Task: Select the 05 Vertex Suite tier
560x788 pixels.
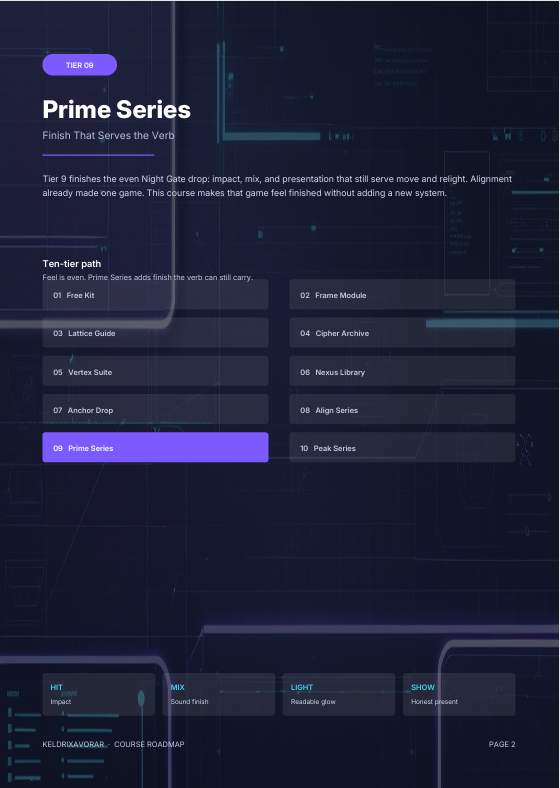Action: 155,371
